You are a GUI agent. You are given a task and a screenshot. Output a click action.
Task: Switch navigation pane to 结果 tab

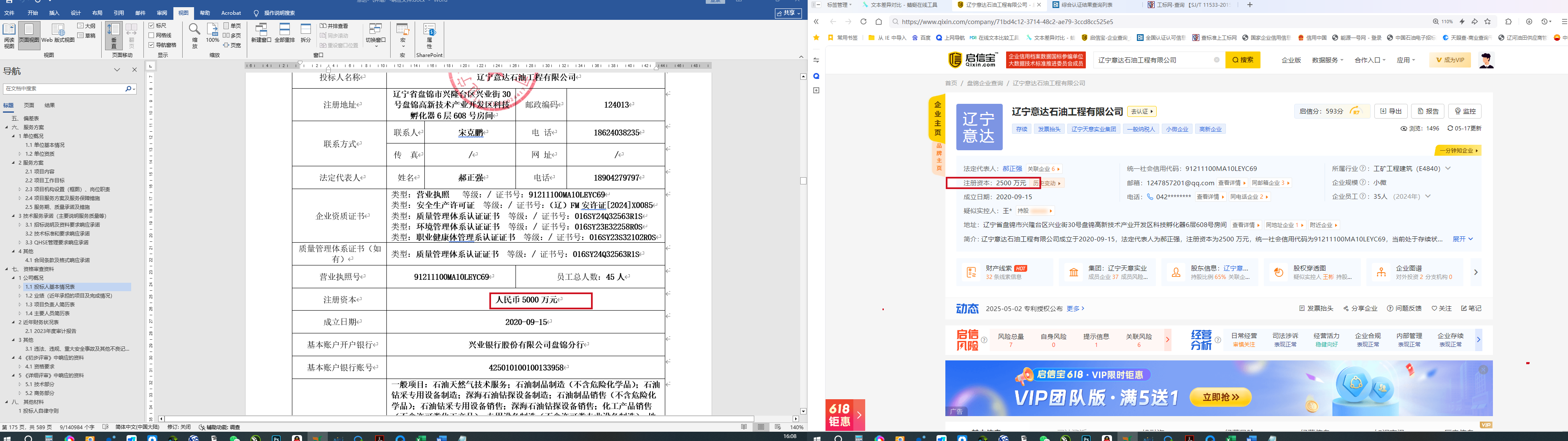coord(50,106)
